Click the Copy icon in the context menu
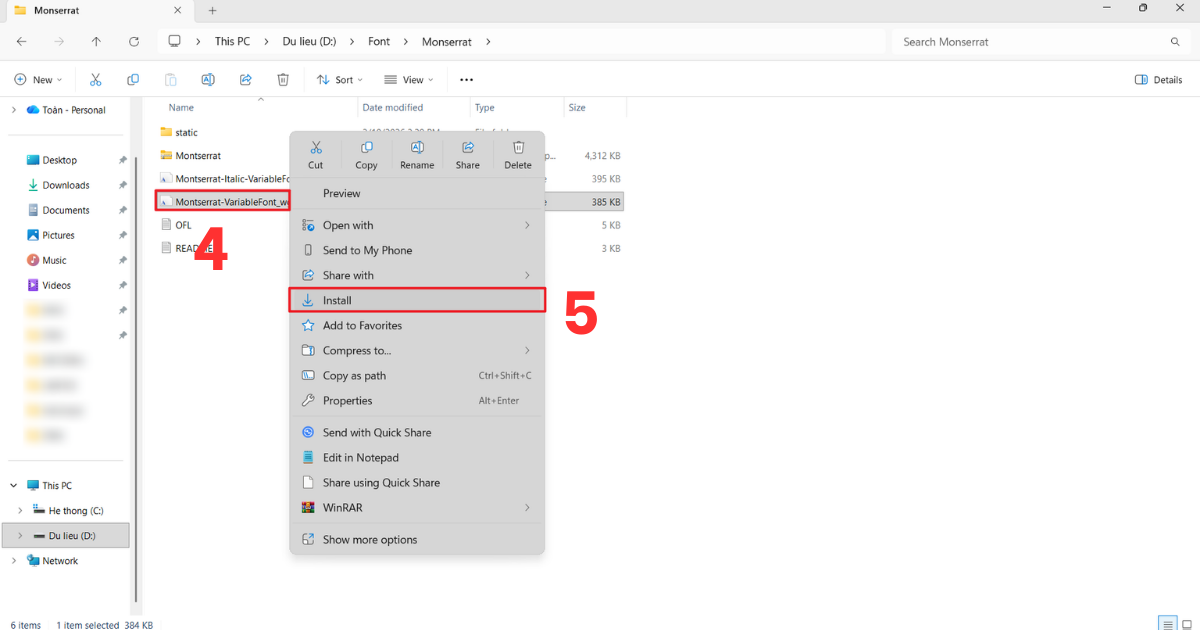Viewport: 1200px width, 630px height. (366, 147)
